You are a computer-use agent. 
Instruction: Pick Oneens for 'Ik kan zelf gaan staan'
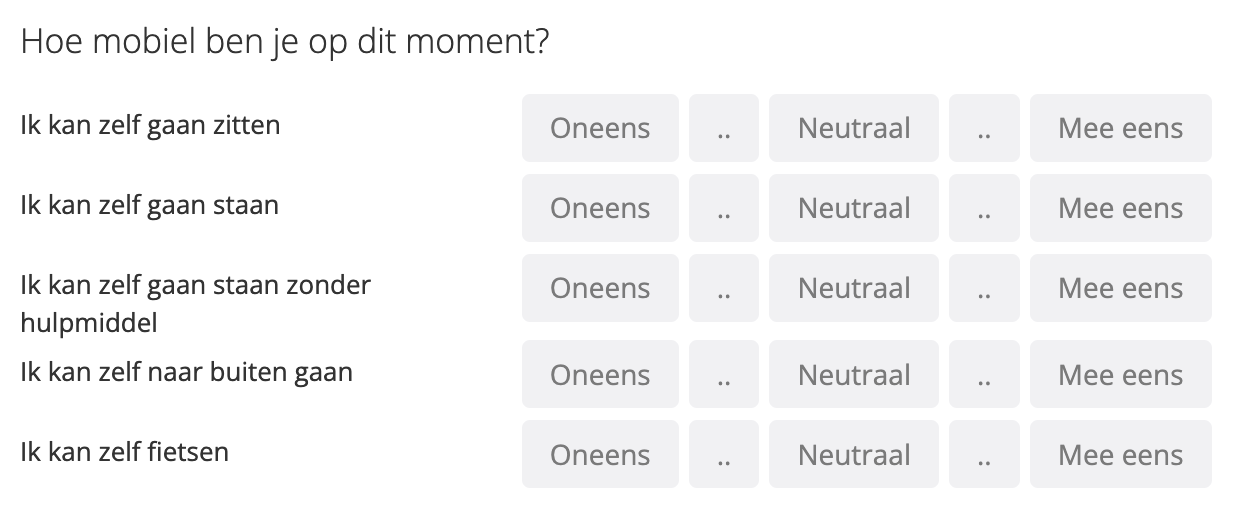(x=600, y=208)
